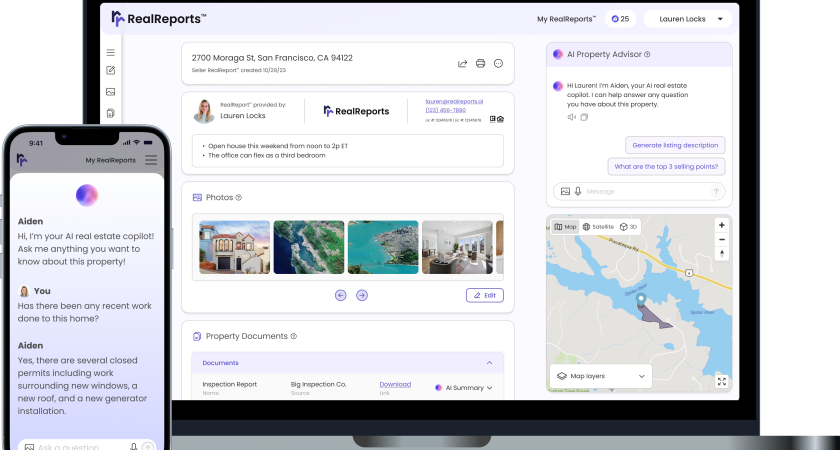Switch to Map view tab

tap(565, 227)
